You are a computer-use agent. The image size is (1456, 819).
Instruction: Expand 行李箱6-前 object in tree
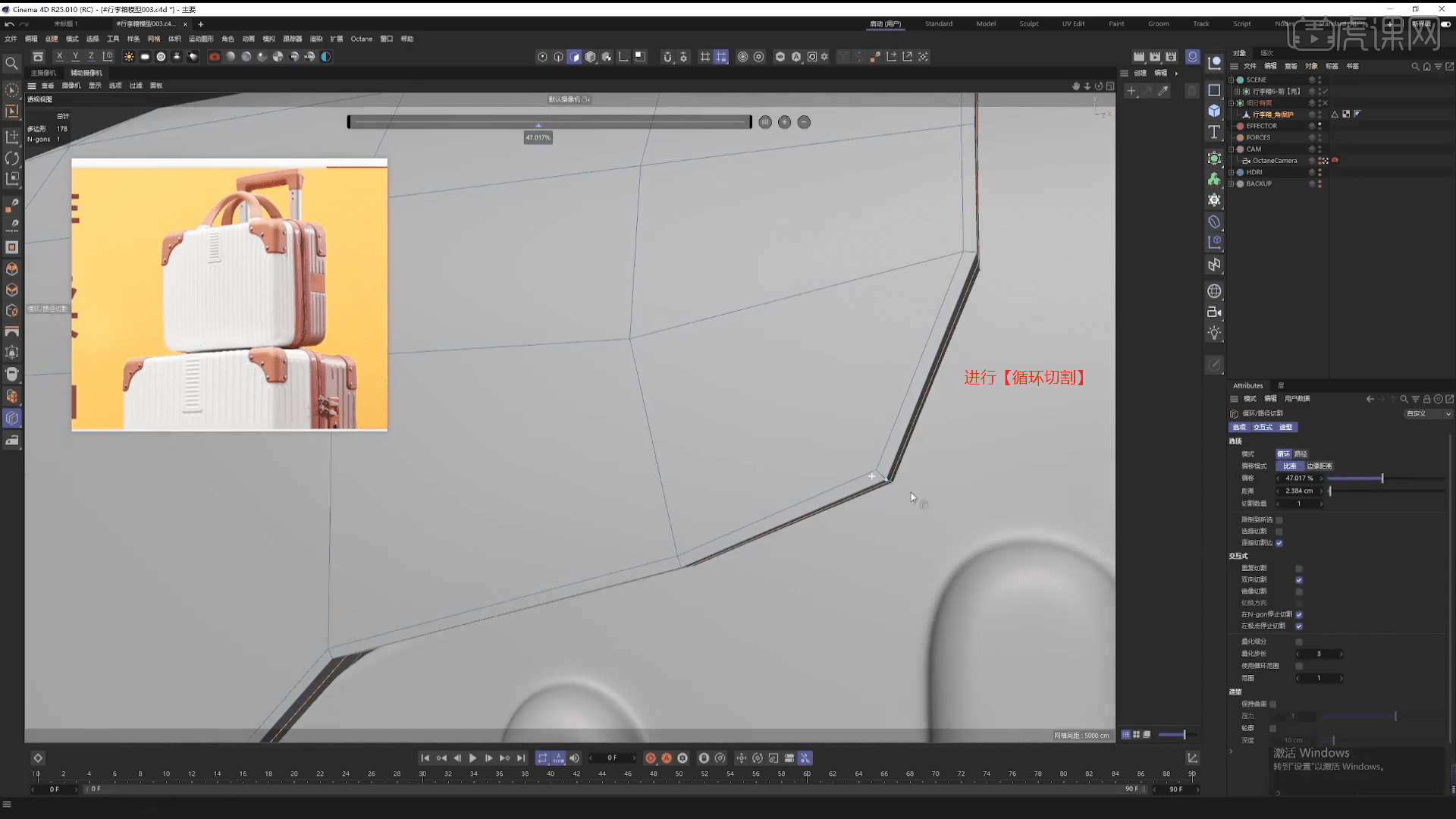(x=1238, y=91)
